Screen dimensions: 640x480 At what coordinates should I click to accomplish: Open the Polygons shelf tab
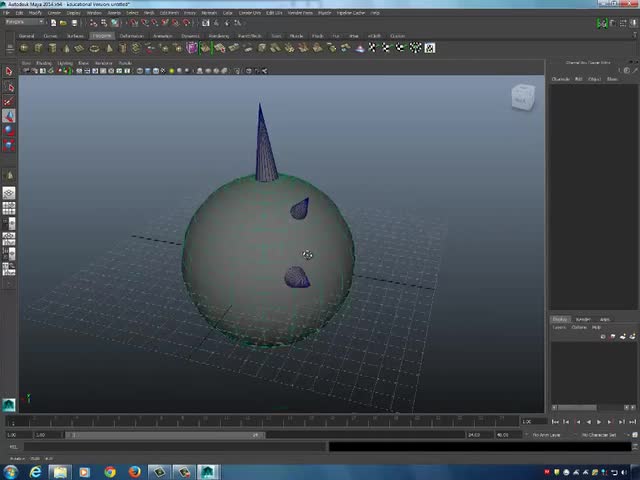(102, 35)
